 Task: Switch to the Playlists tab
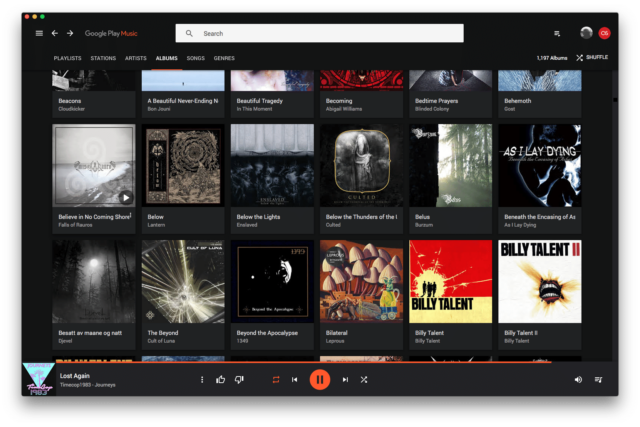pos(67,58)
